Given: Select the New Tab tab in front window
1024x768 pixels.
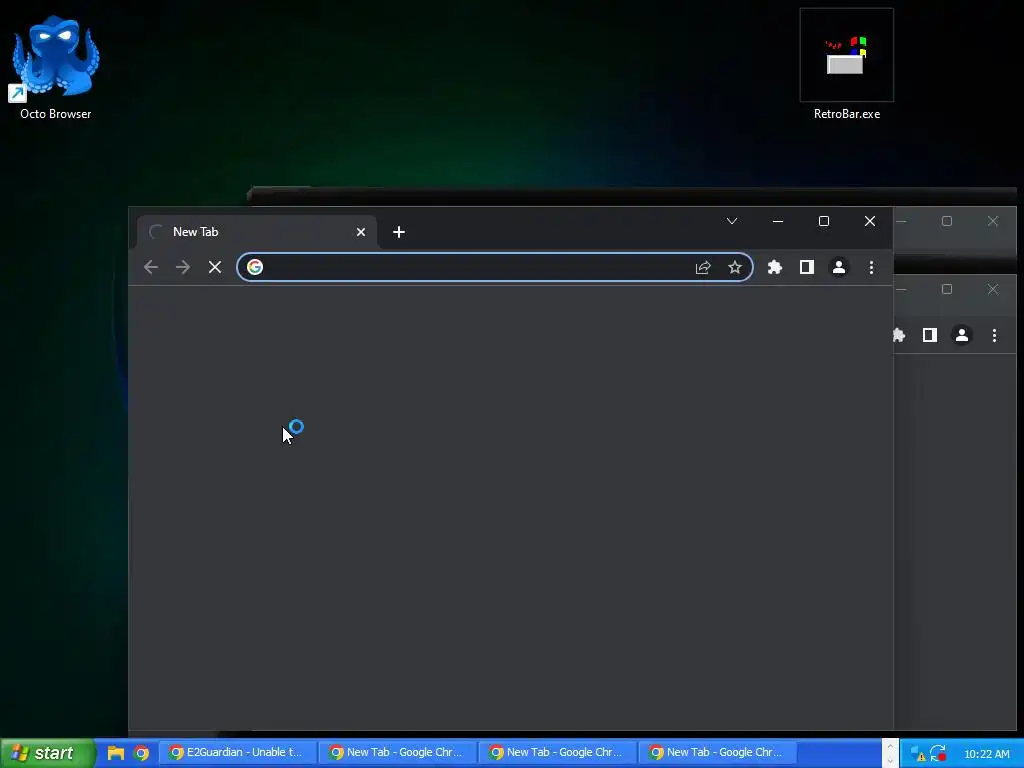Looking at the screenshot, I should pos(257,232).
